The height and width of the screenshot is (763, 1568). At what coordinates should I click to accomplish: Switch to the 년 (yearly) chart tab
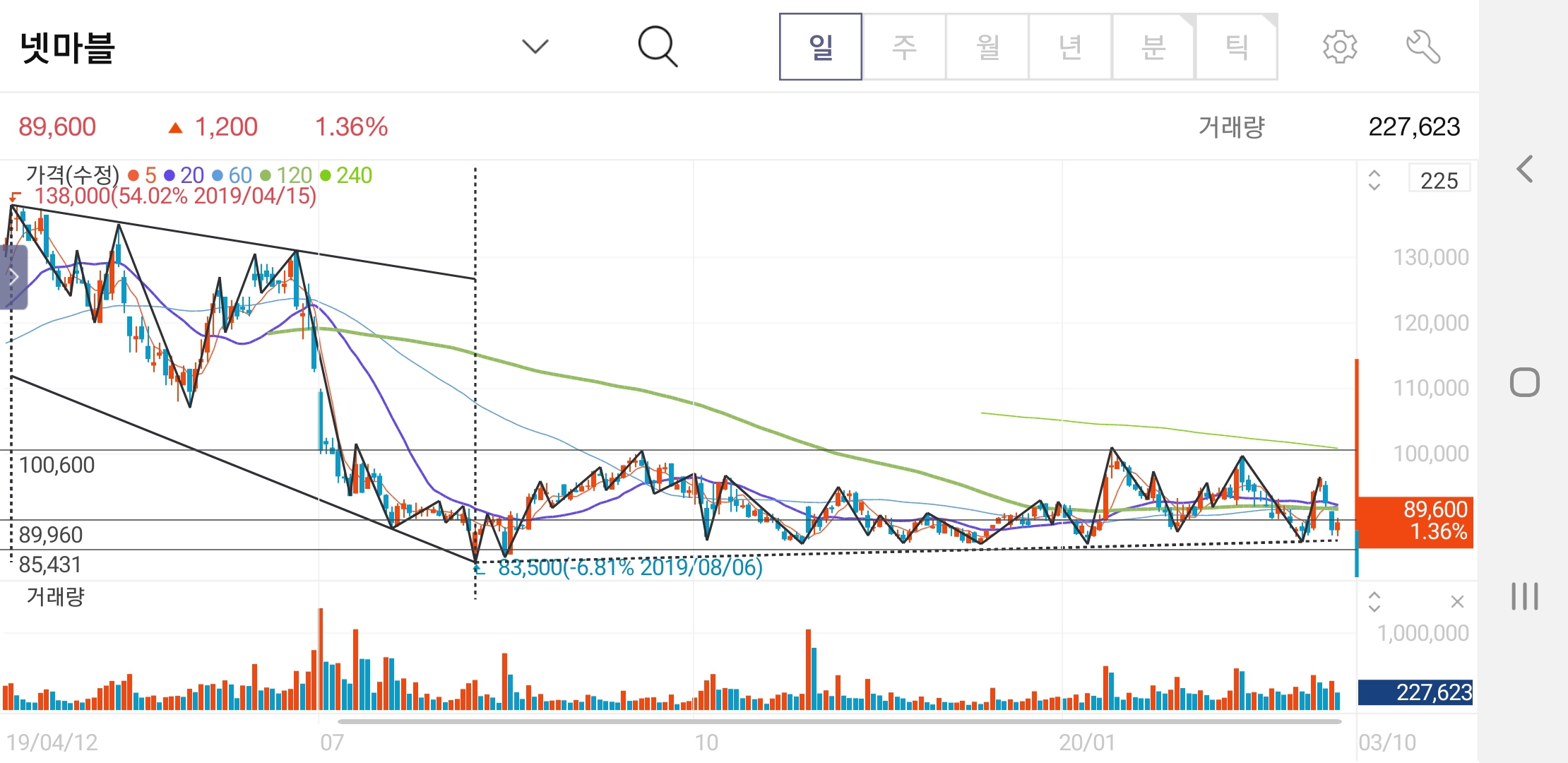point(1070,47)
